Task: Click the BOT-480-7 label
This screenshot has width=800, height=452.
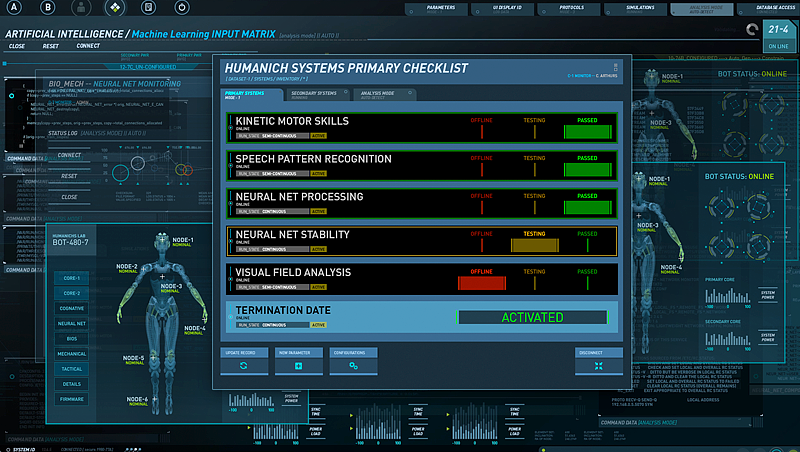Action: pos(70,242)
